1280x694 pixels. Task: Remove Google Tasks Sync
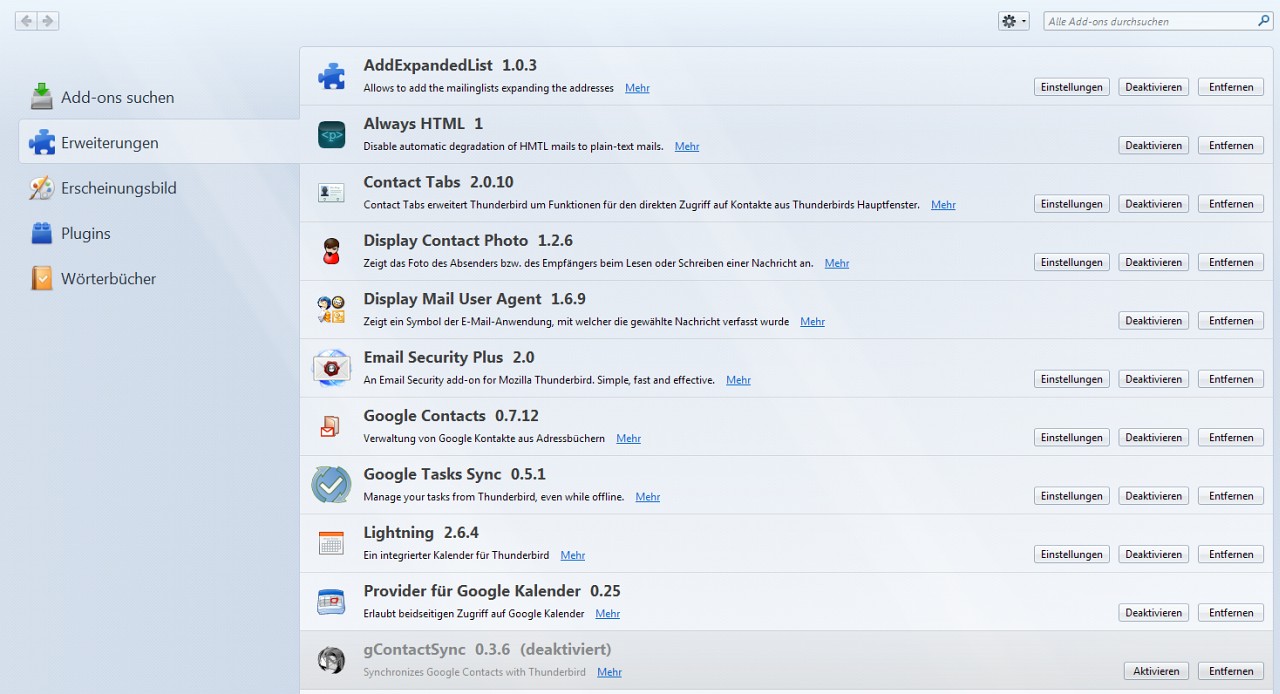1231,496
